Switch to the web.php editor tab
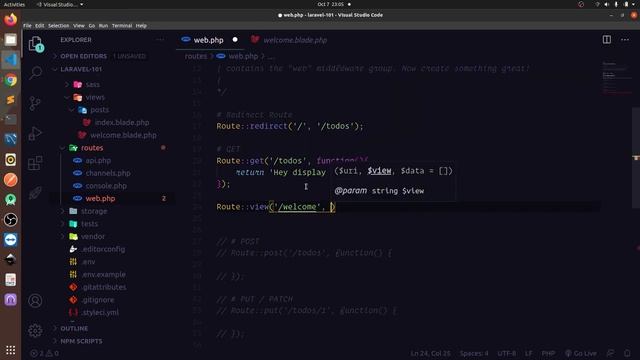 pyautogui.click(x=208, y=40)
